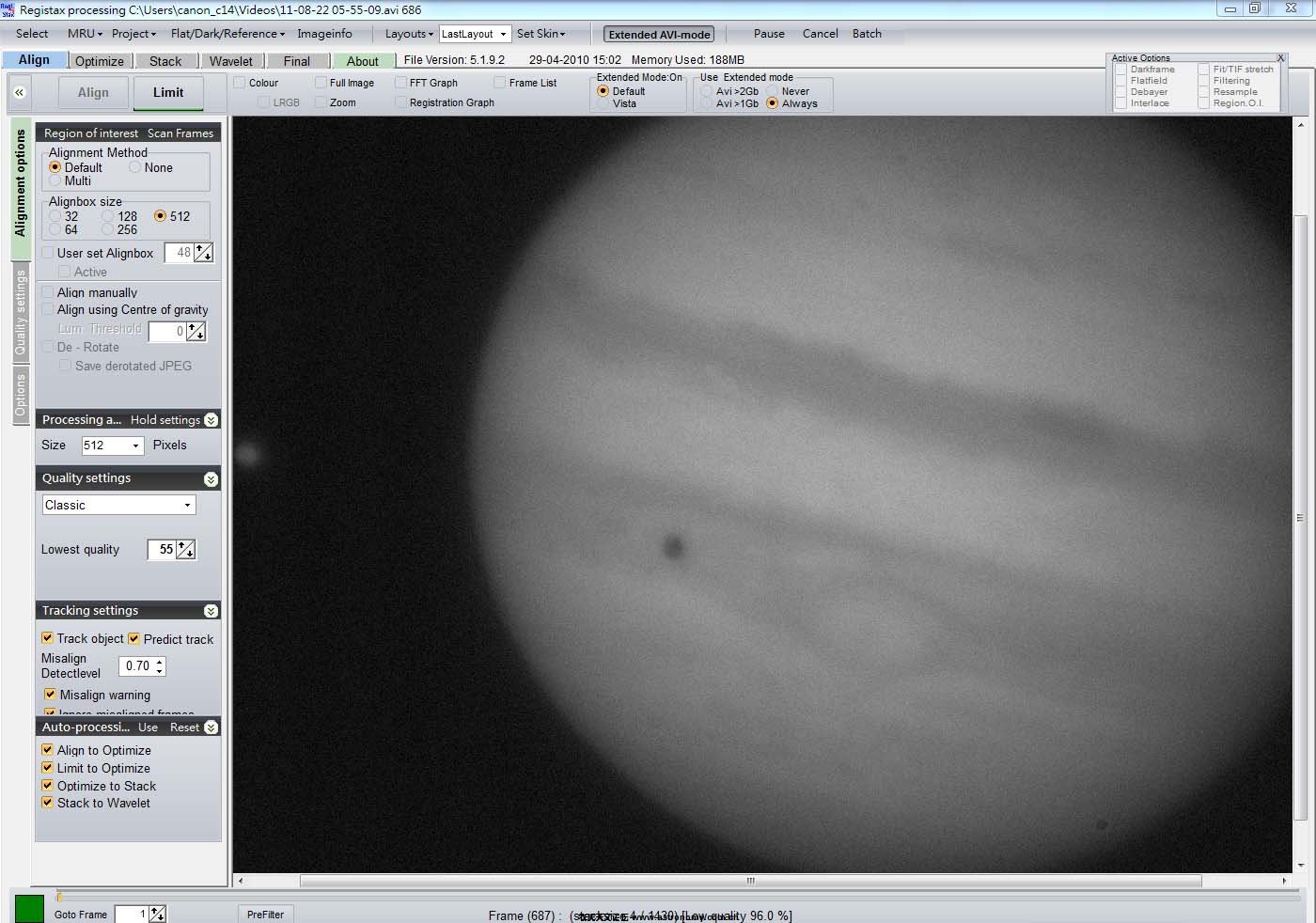Image resolution: width=1316 pixels, height=923 pixels.
Task: Toggle Stack to Wavelet checkbox
Action: point(48,803)
